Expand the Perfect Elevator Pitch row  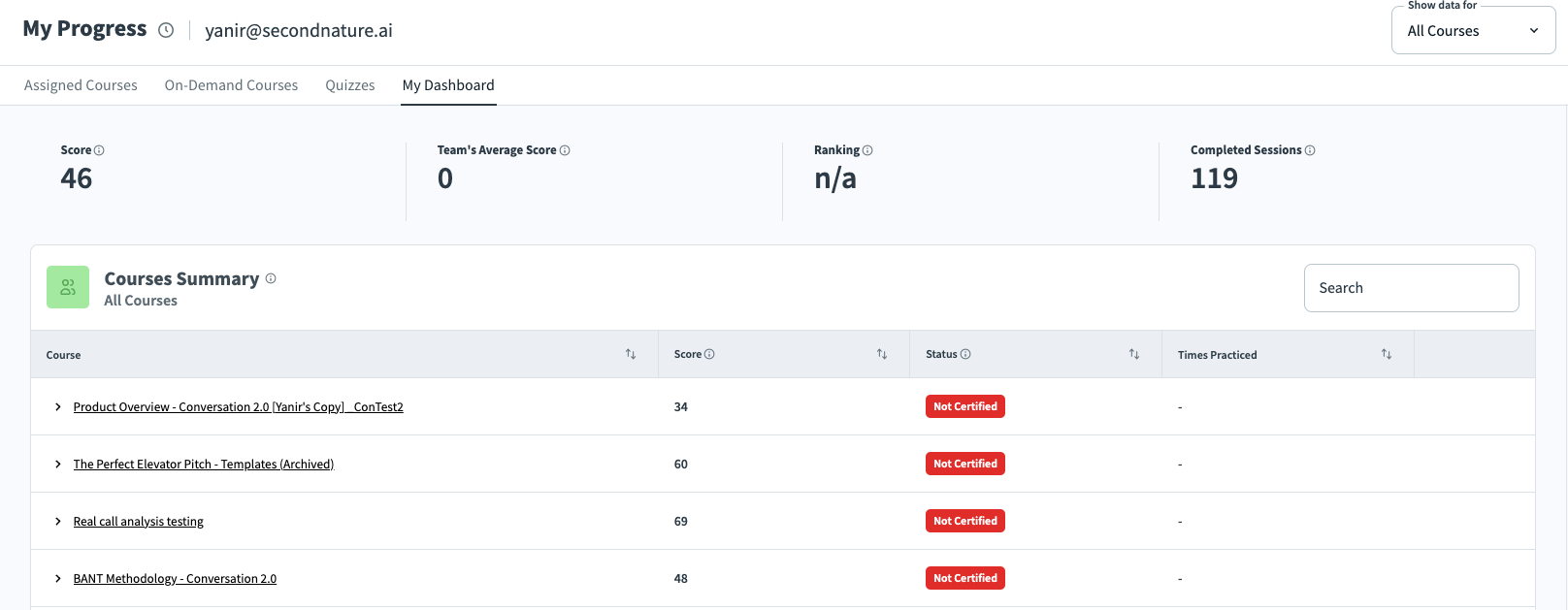tap(58, 465)
